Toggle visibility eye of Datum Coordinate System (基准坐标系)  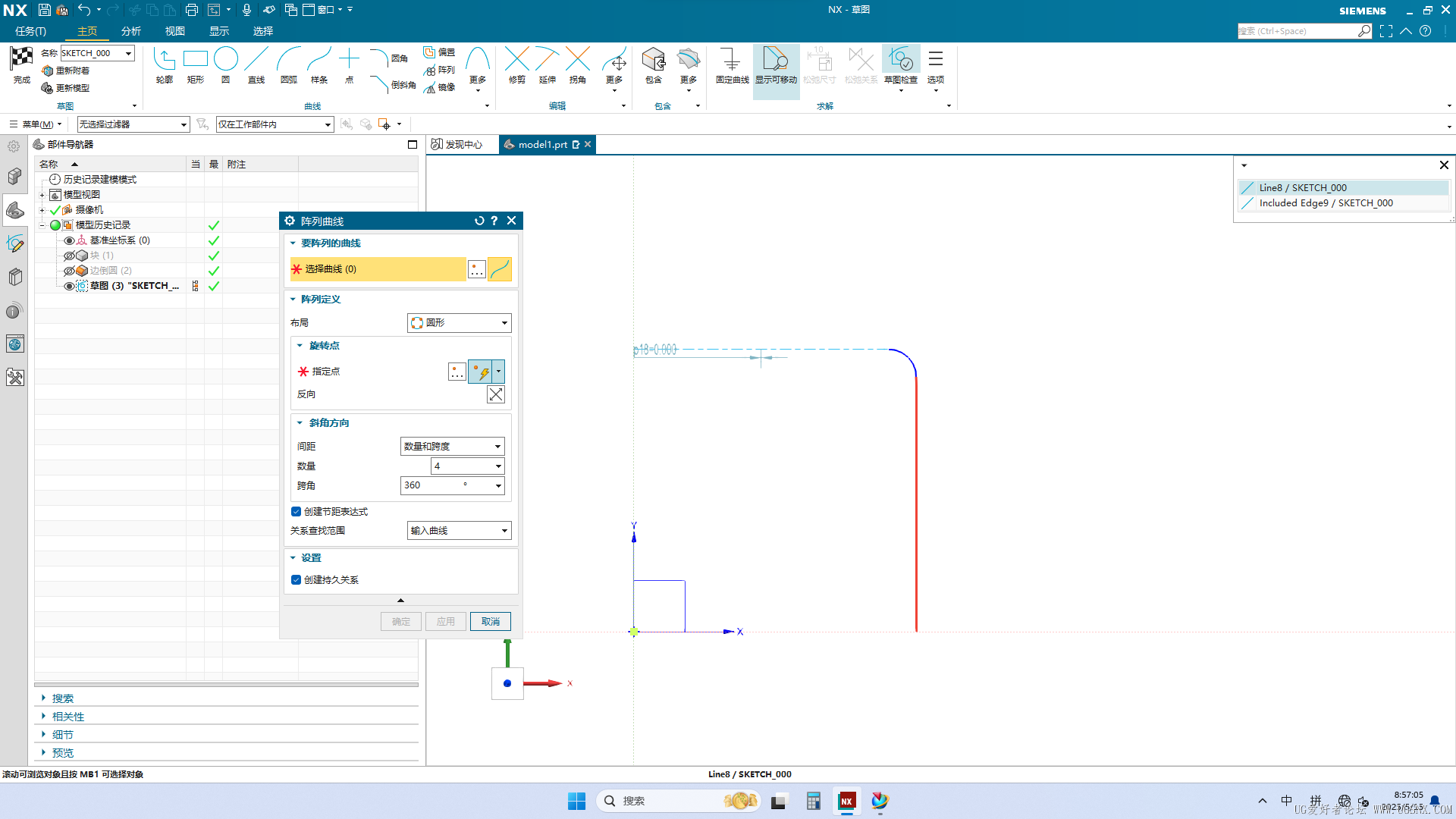coord(69,240)
